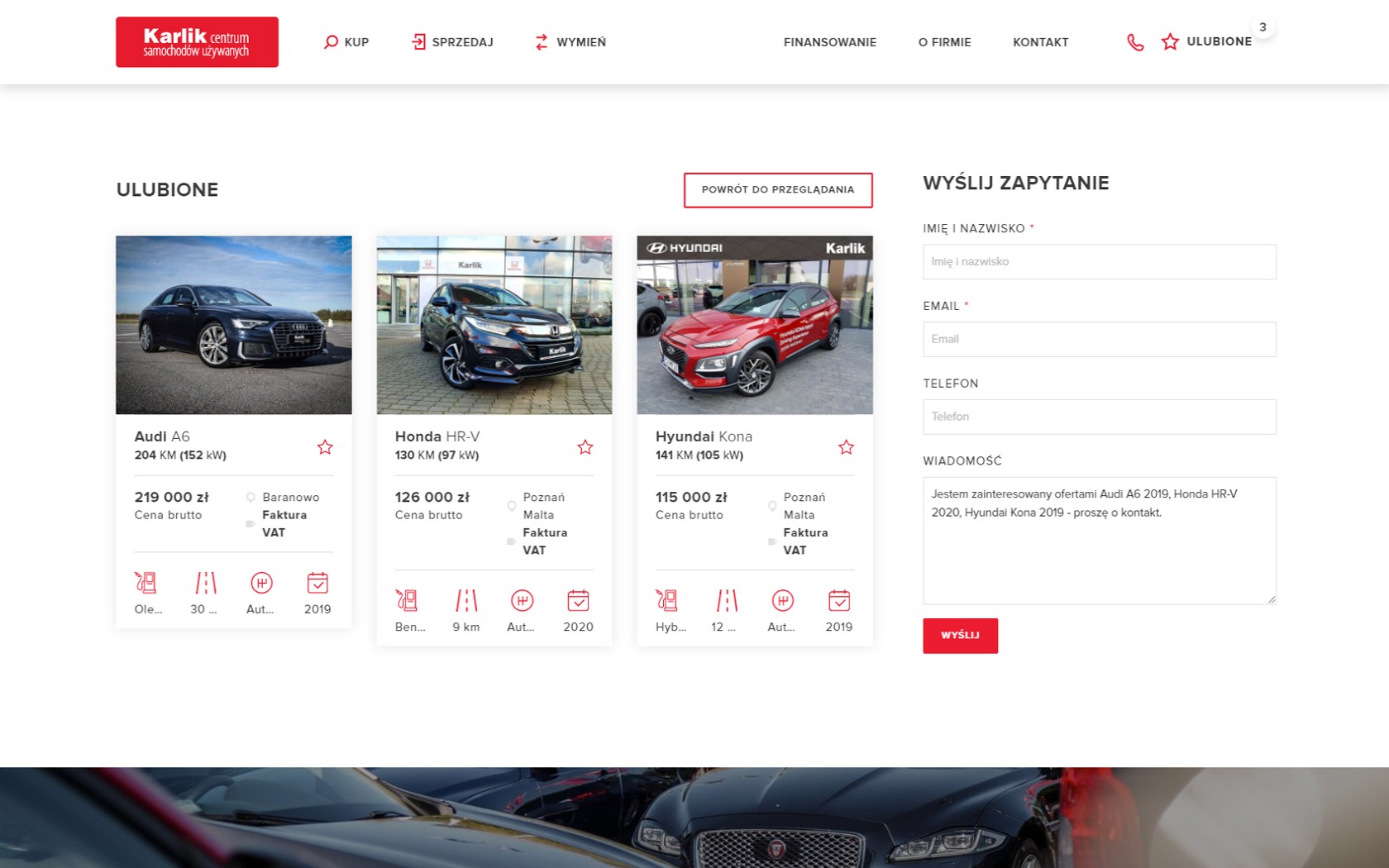Open FINANSOWANIE page

tap(829, 42)
